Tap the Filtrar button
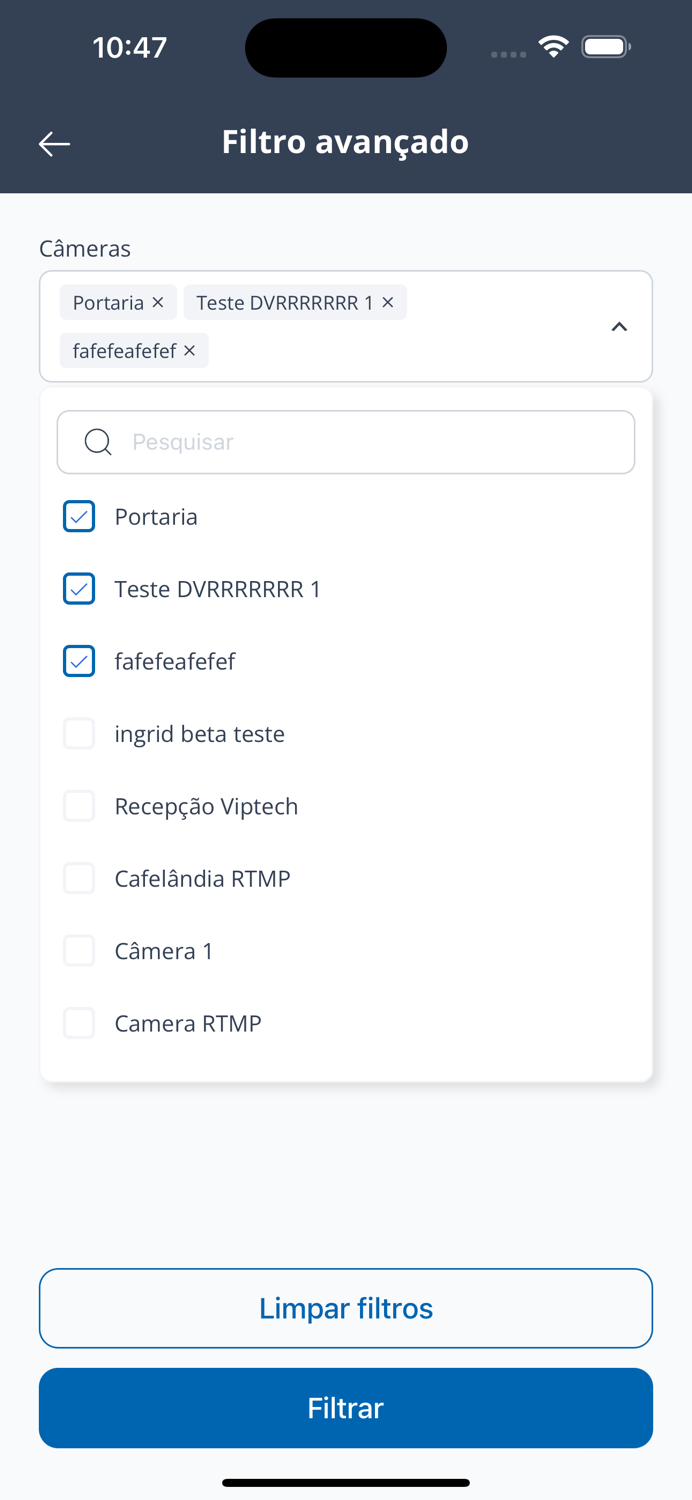The height and width of the screenshot is (1500, 692). pos(346,1408)
